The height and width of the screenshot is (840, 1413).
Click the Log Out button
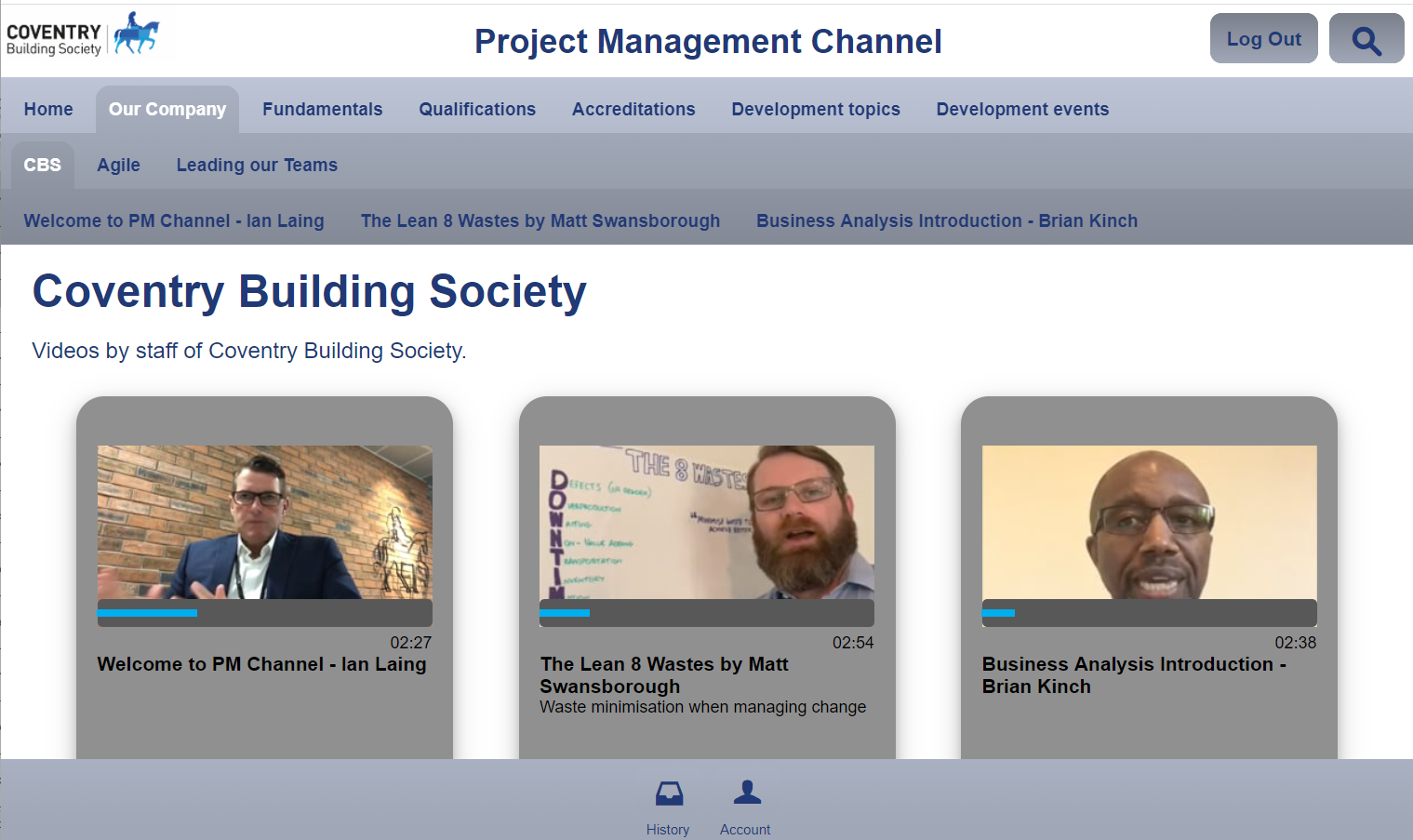pos(1263,38)
